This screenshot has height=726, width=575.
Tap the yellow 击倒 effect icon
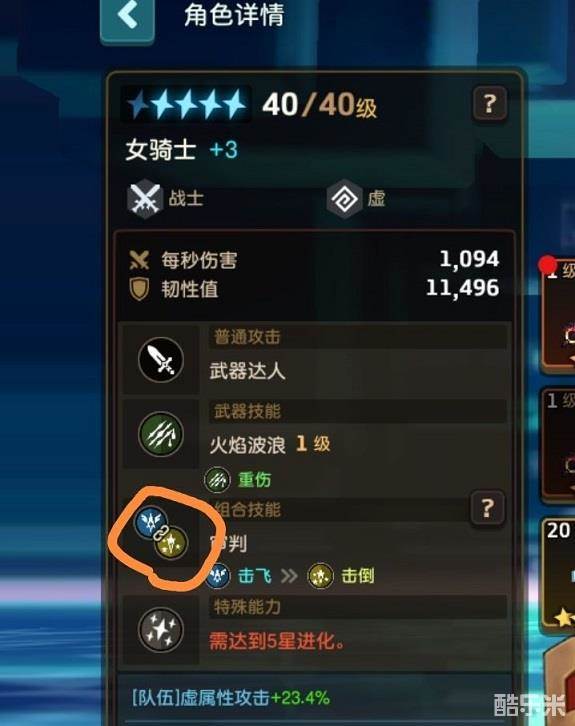320,576
